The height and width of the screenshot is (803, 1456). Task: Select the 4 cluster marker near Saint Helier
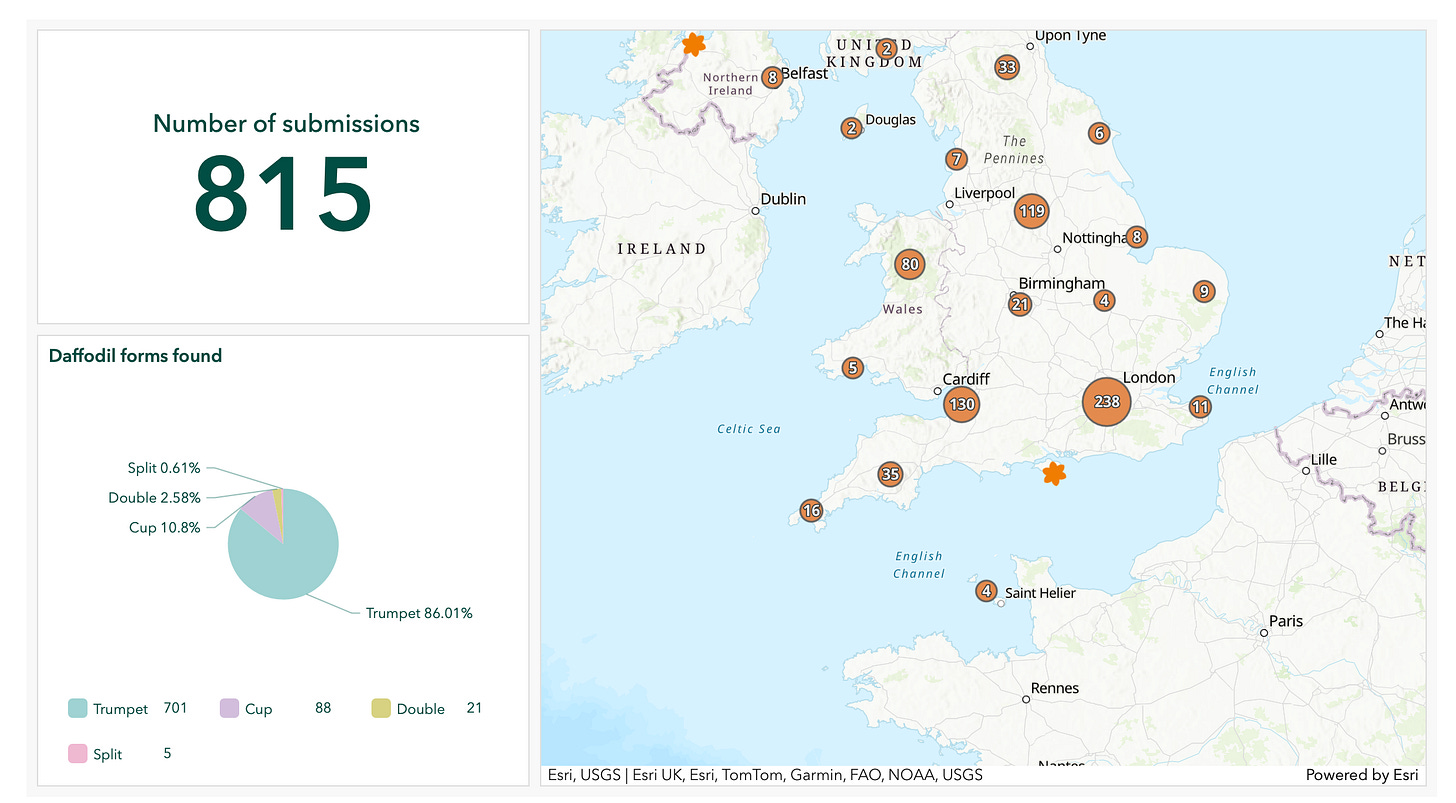[x=986, y=591]
